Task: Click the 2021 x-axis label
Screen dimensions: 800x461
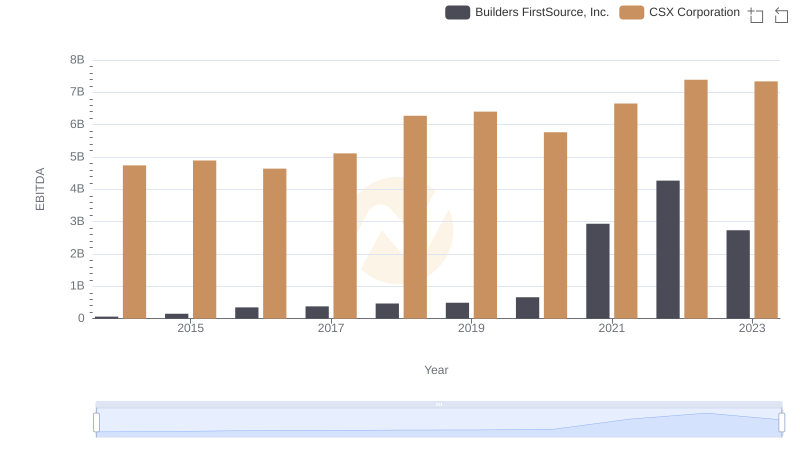Action: pos(611,328)
